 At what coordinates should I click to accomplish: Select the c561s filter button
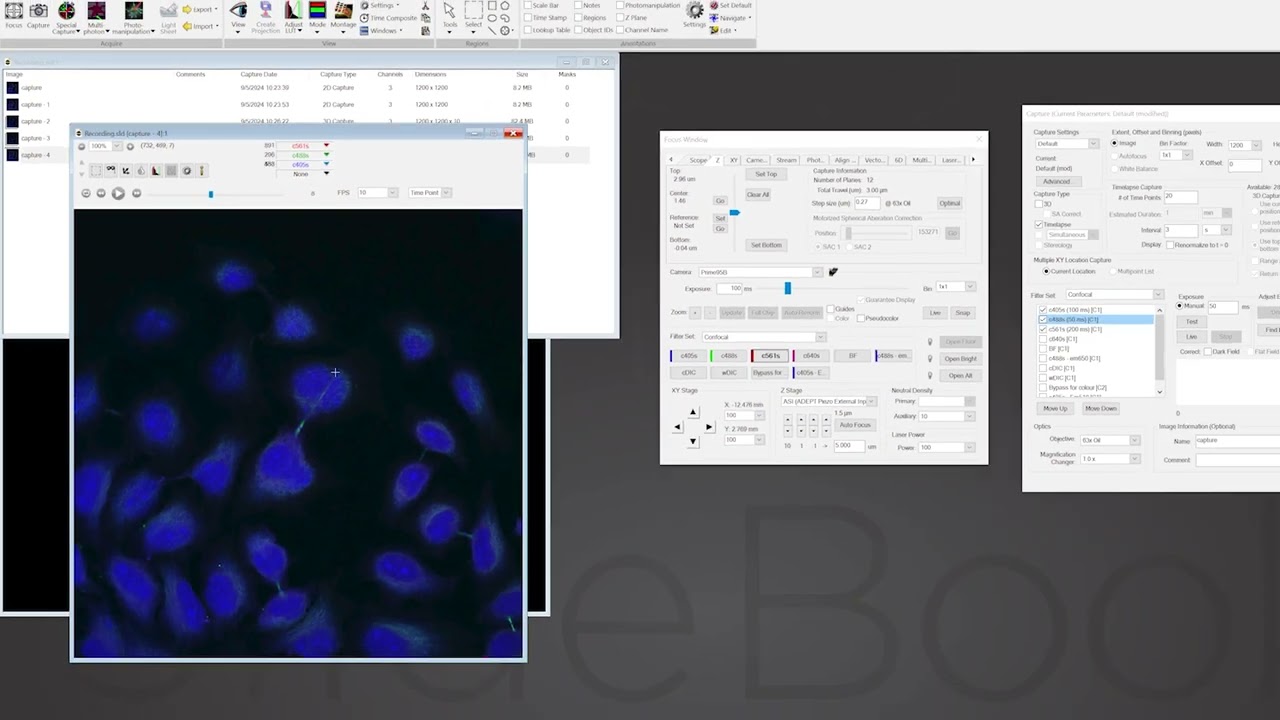[769, 356]
